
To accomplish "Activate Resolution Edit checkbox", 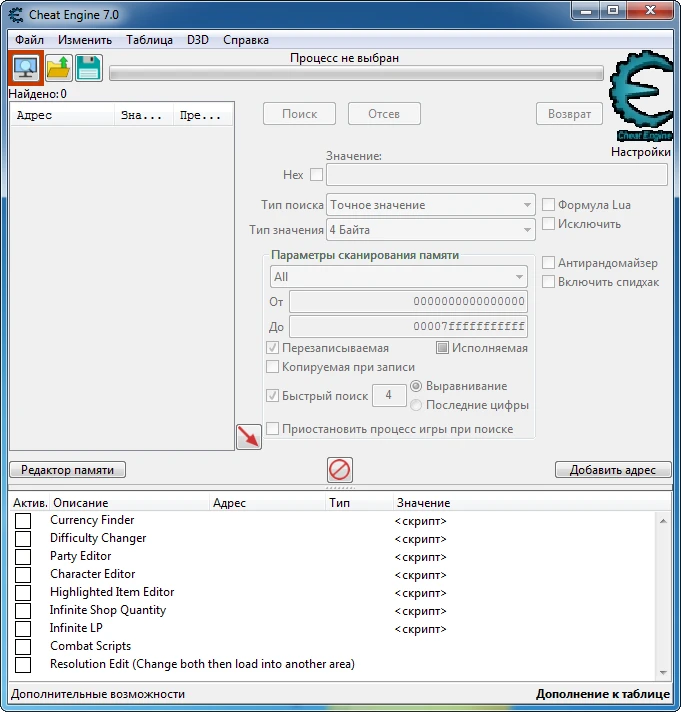I will pos(23,665).
